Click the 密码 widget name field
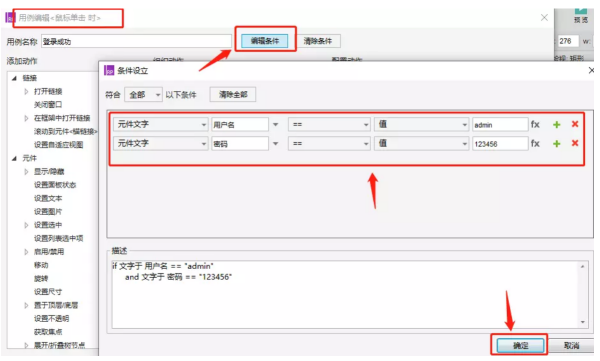Image resolution: width=600 pixels, height=361 pixels. [x=240, y=144]
